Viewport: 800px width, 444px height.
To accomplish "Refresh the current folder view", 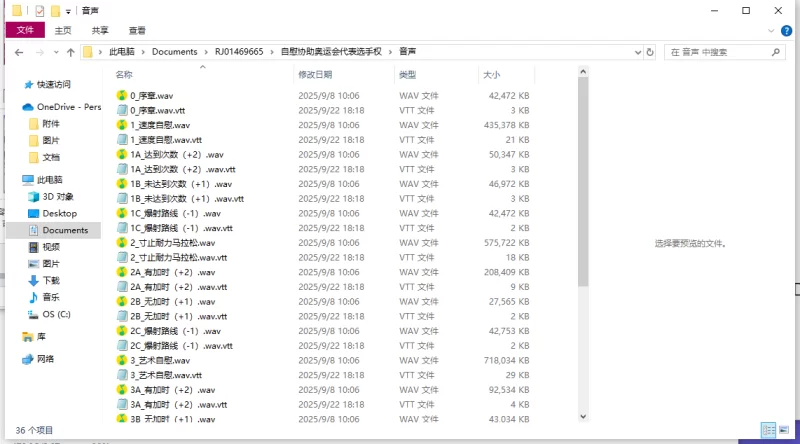I will click(x=651, y=52).
